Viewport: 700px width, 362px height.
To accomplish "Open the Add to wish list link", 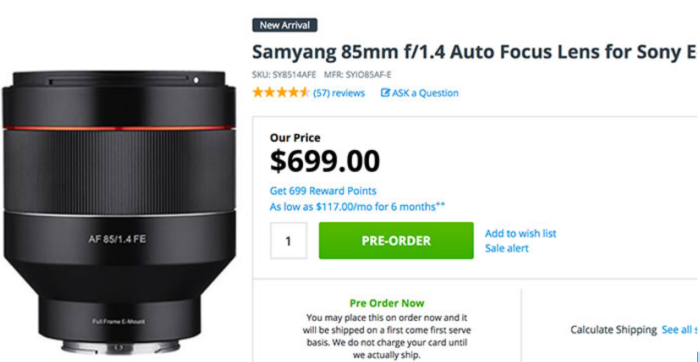I will (521, 233).
